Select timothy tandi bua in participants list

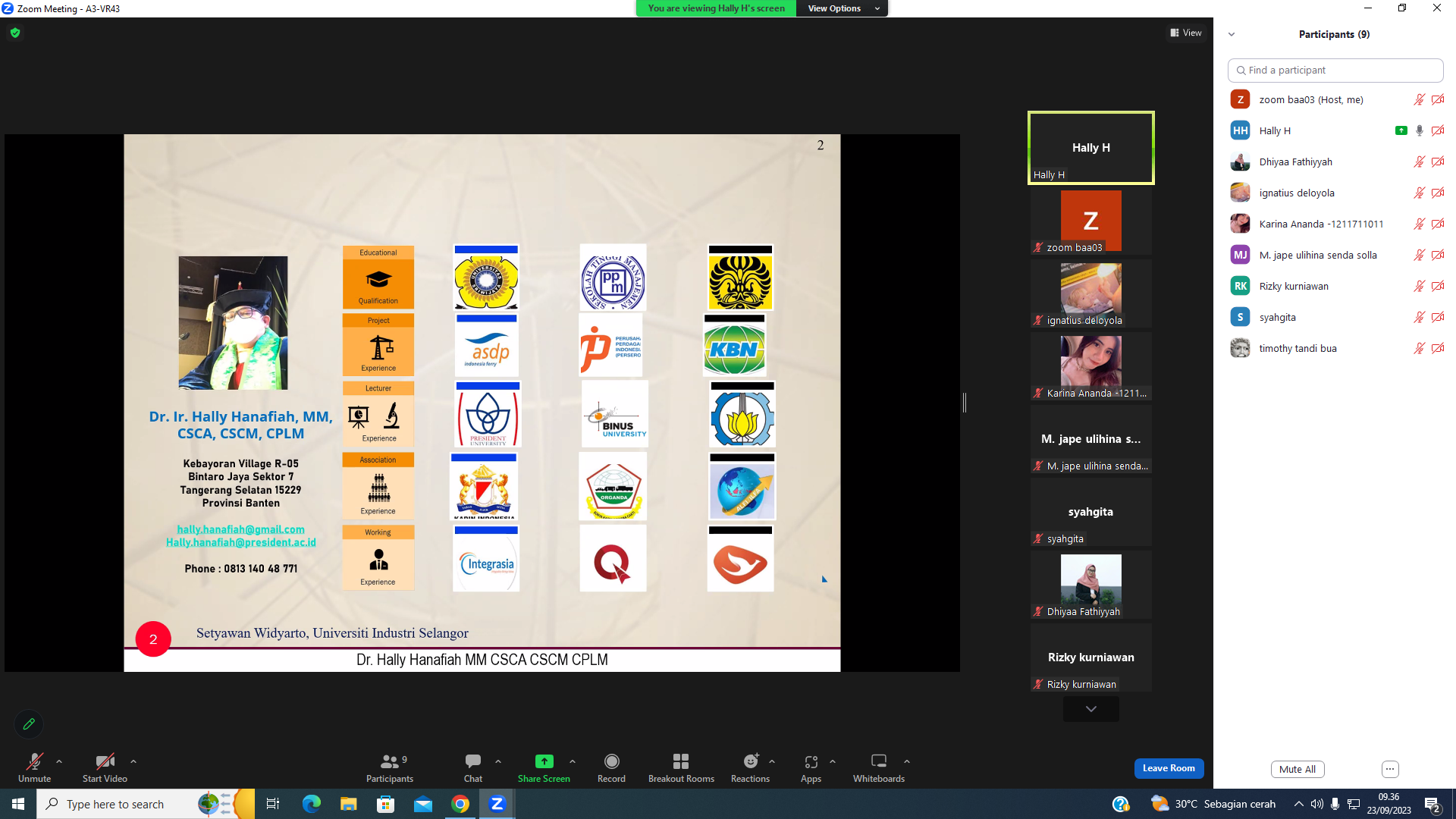point(1335,348)
